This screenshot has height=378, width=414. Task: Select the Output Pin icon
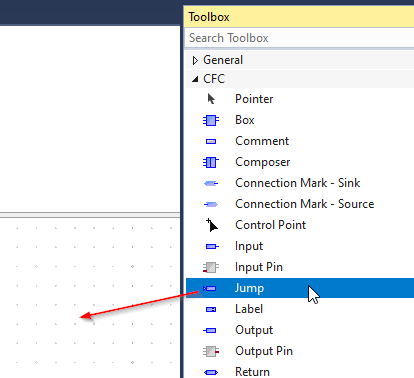211,351
